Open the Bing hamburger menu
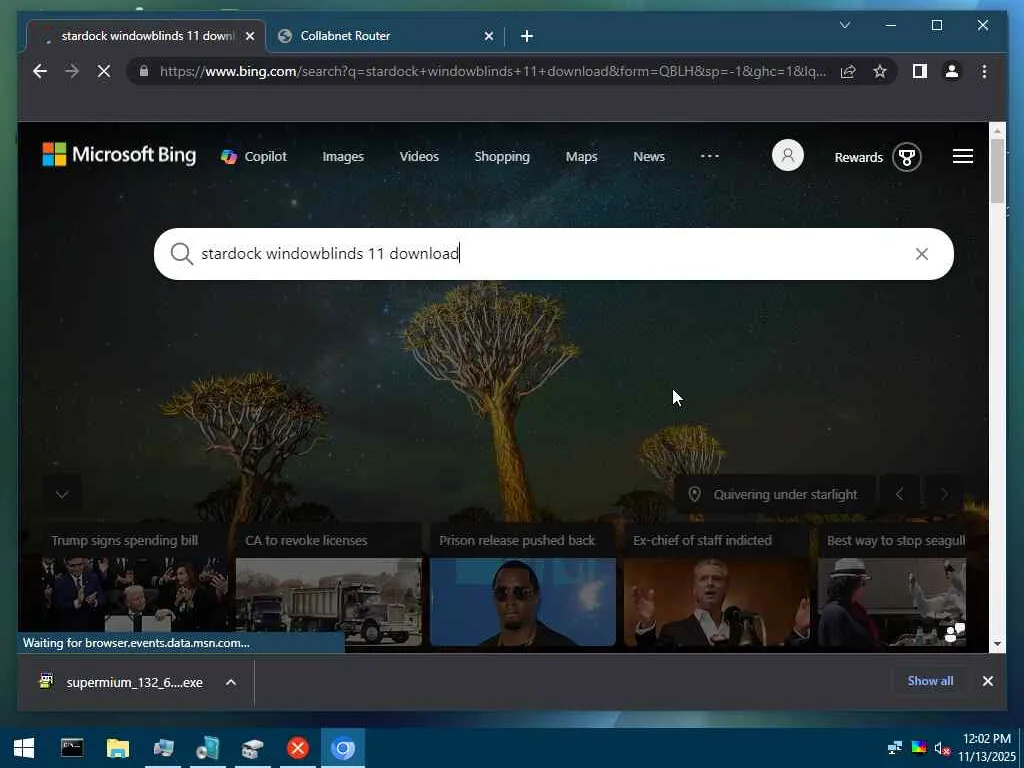The height and width of the screenshot is (768, 1024). [x=963, y=156]
